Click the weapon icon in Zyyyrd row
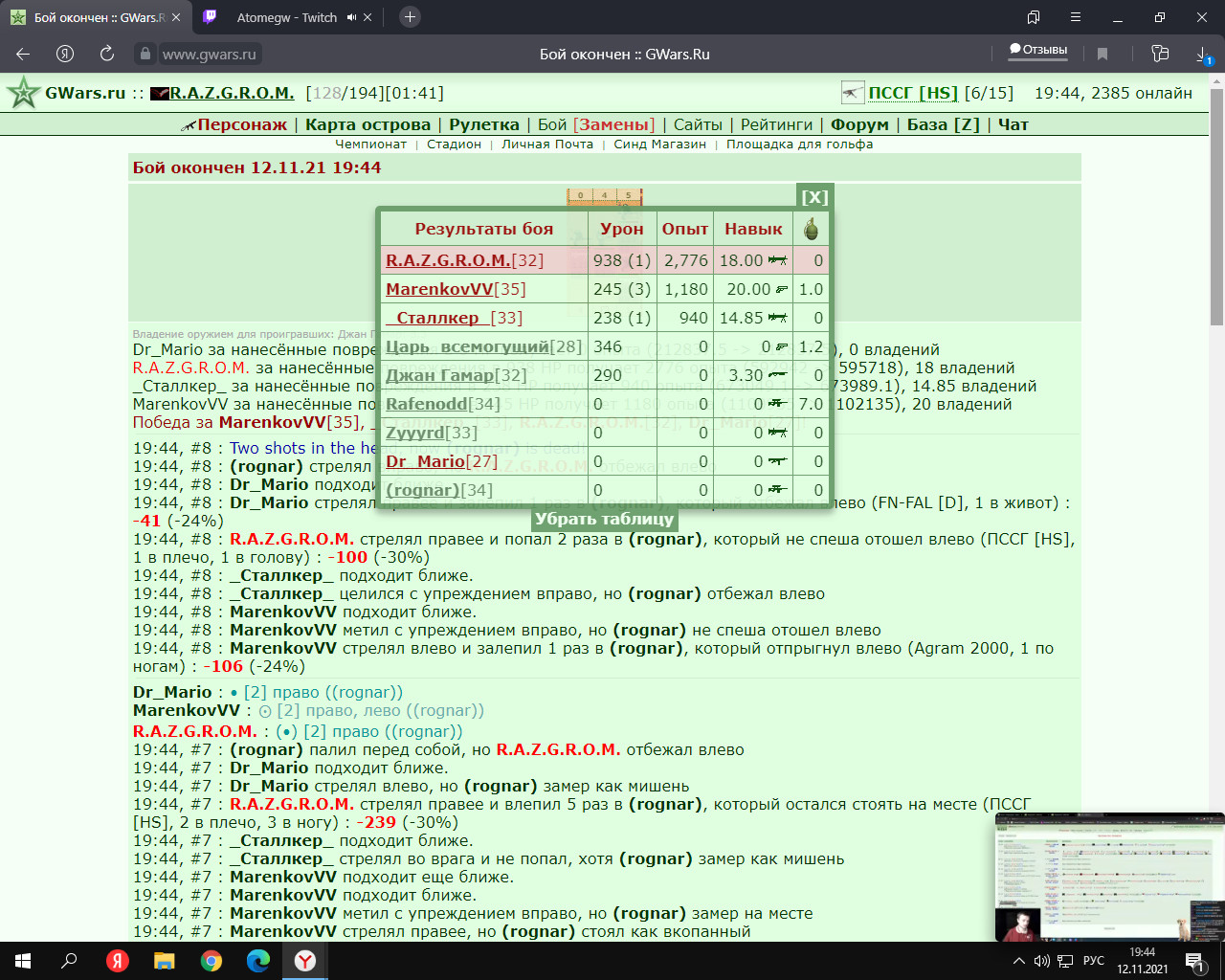Viewport: 1225px width, 980px height. click(777, 433)
